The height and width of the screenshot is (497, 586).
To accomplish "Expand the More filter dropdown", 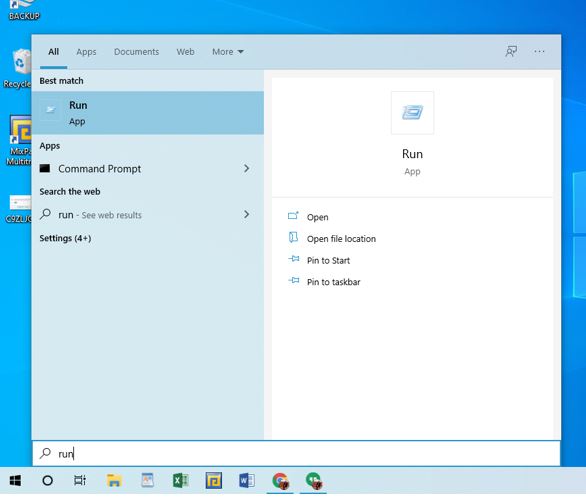I will tap(228, 52).
